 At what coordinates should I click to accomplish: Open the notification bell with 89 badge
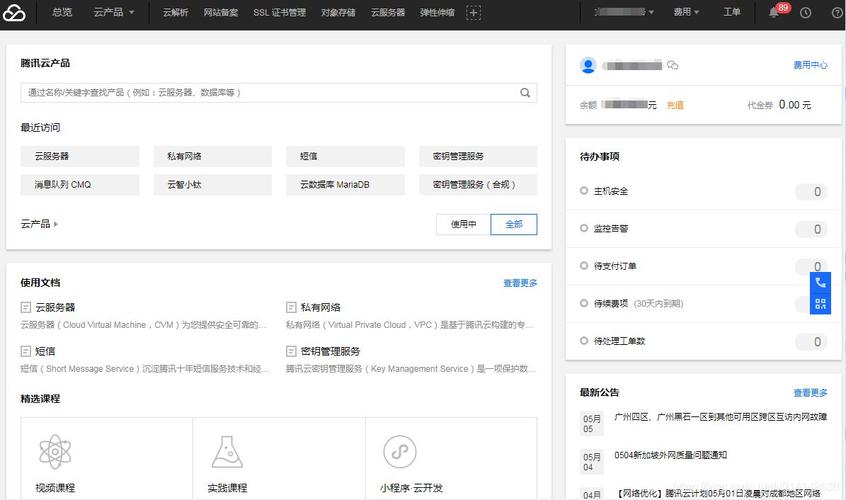tap(774, 12)
